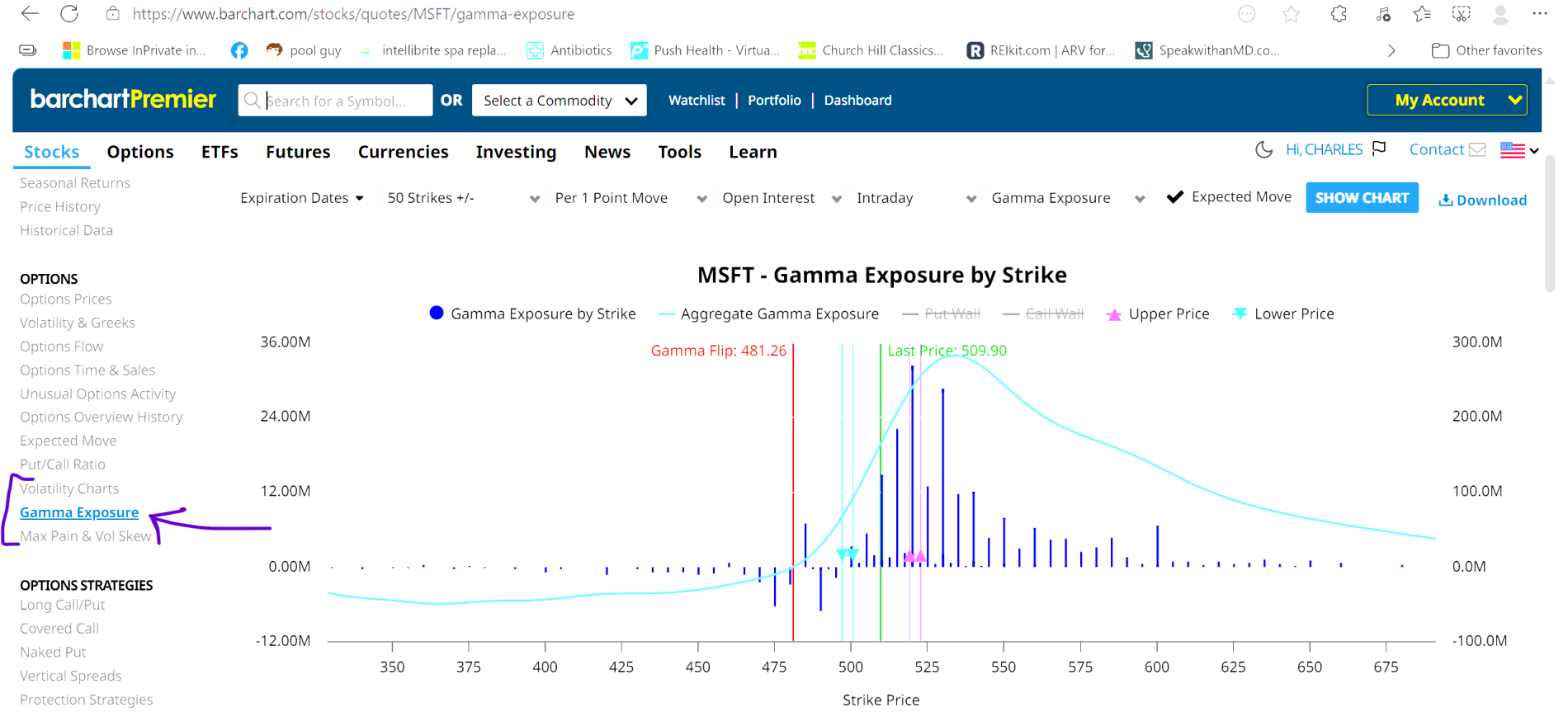Open the browser extensions puzzle icon
The image size is (1568, 717).
point(1339,14)
